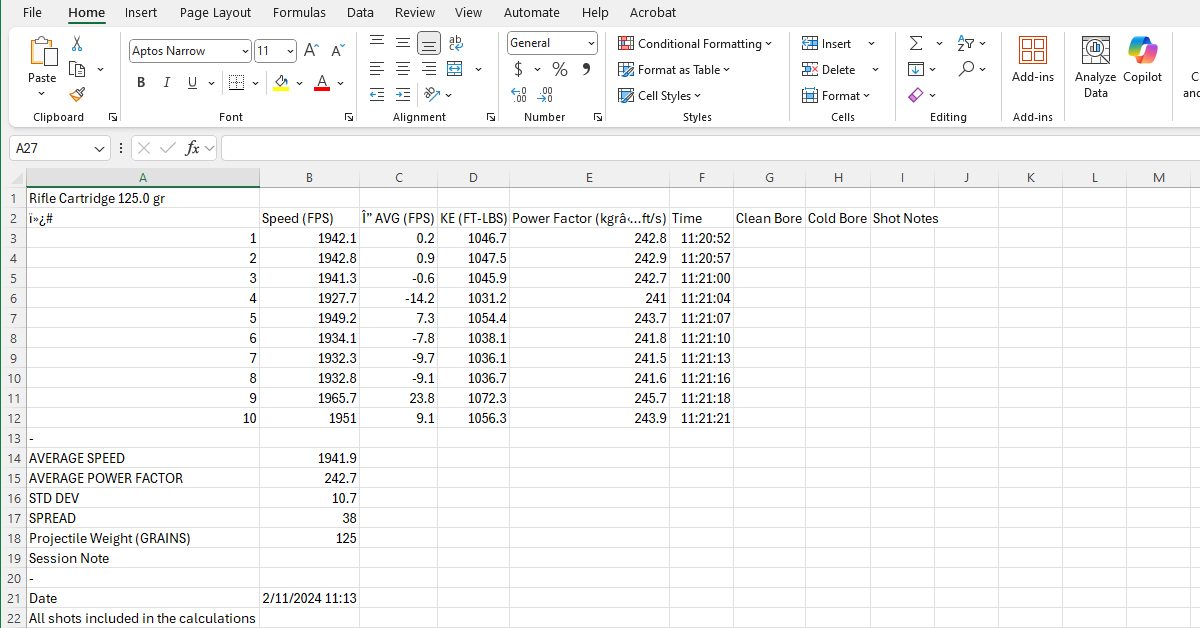Toggle Bold formatting
The image size is (1200, 628).
click(x=141, y=82)
